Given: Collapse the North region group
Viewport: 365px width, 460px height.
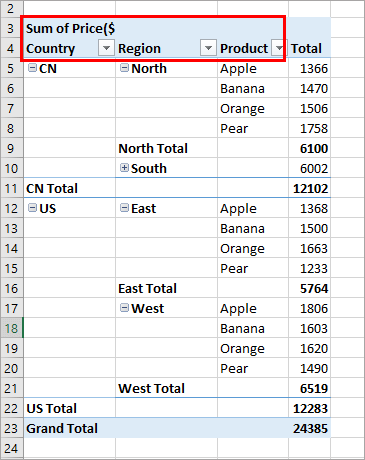Looking at the screenshot, I should [124, 68].
